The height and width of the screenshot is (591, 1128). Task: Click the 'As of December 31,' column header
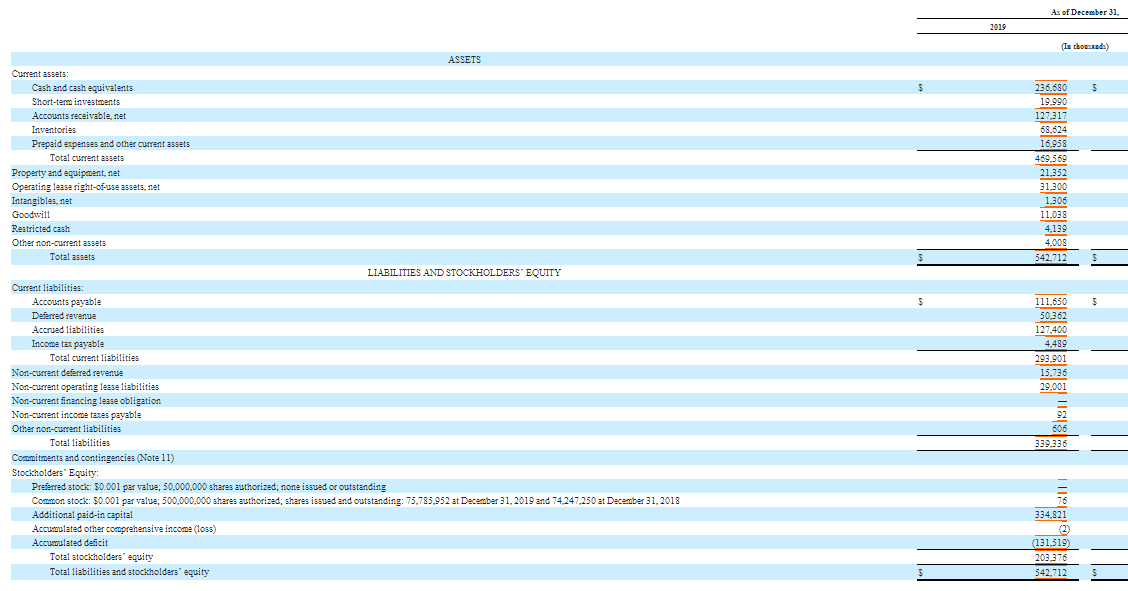coord(1085,12)
